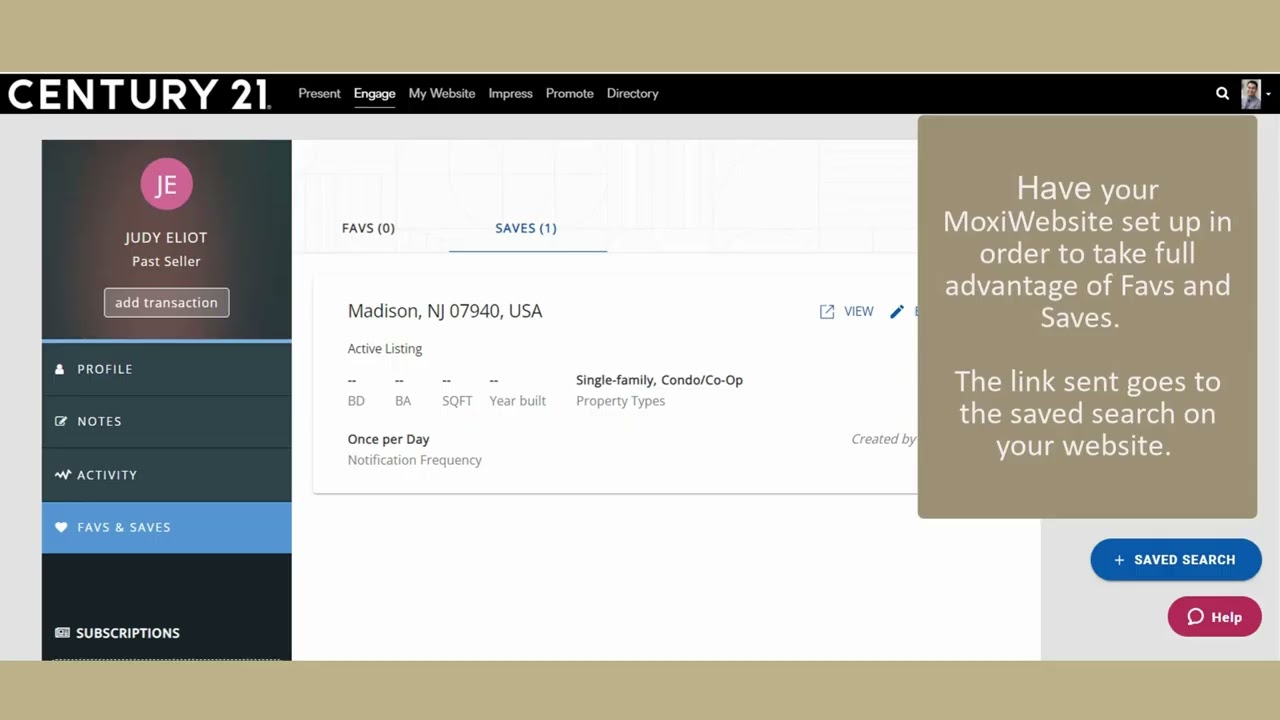Click the pencil edit icon on saved search
Viewport: 1280px width, 720px height.
[x=897, y=312]
